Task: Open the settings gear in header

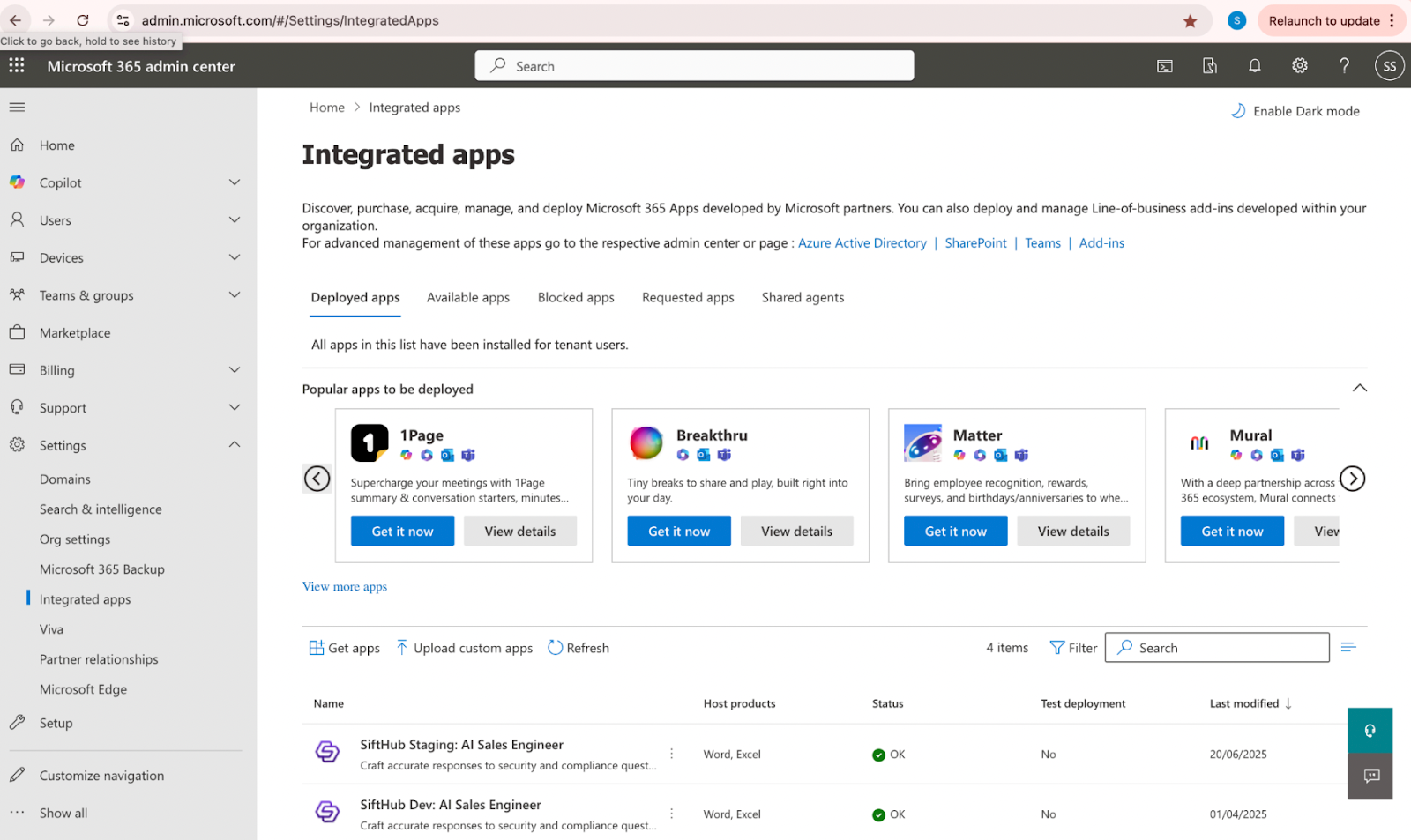Action: click(1299, 65)
